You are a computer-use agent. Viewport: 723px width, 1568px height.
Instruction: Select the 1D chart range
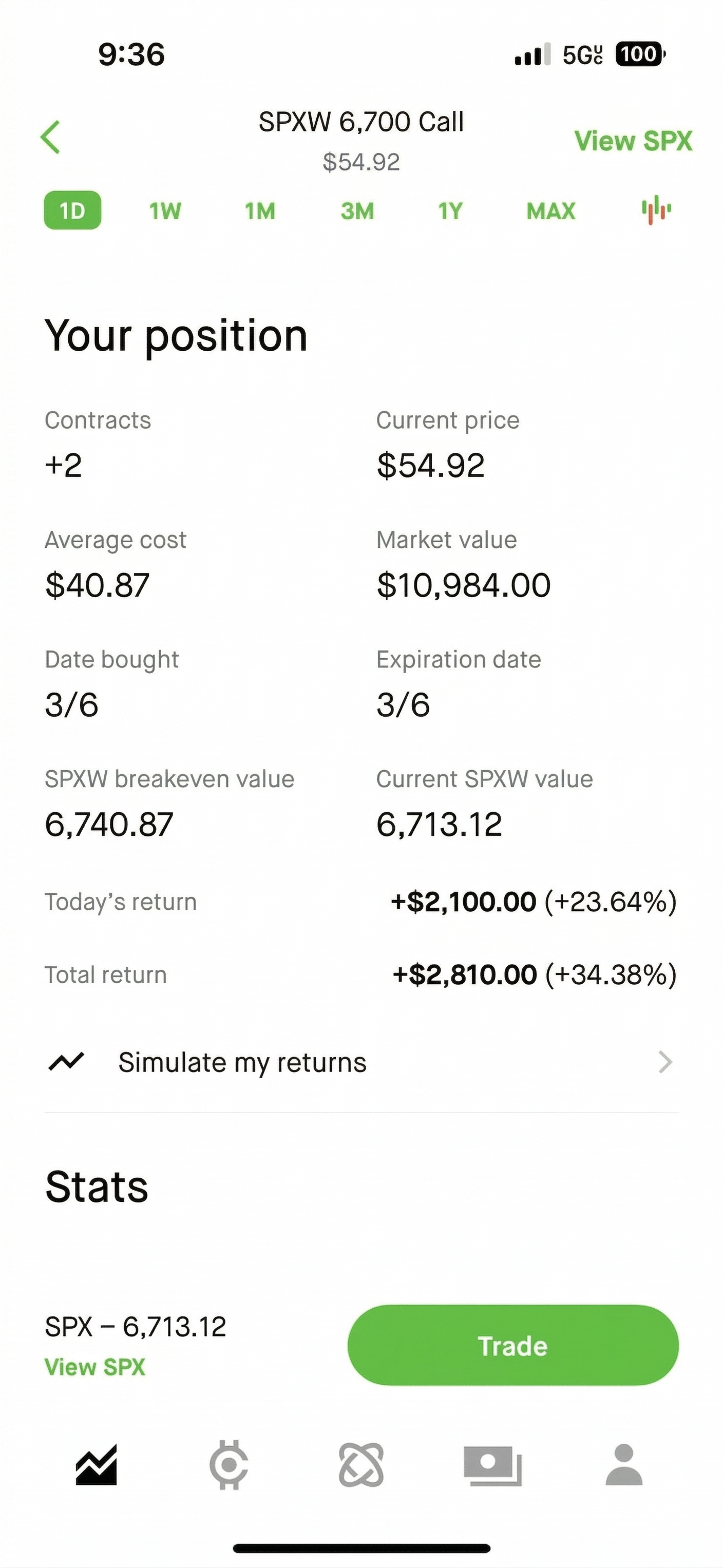(72, 211)
